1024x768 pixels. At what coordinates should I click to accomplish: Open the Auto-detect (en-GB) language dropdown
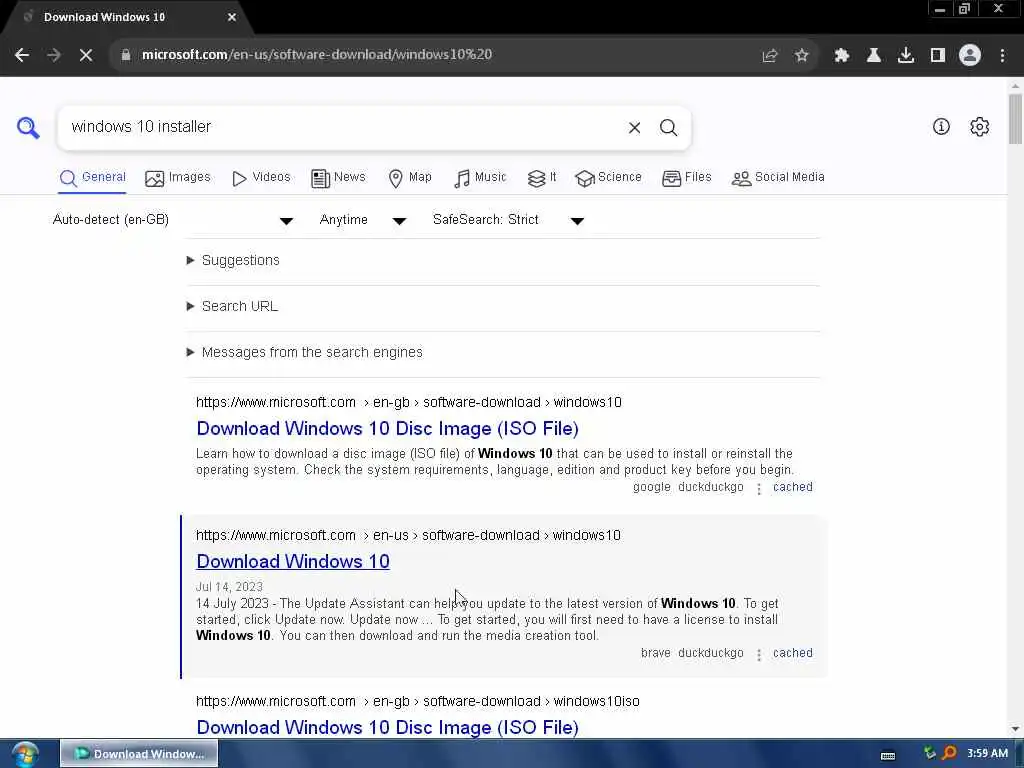172,220
